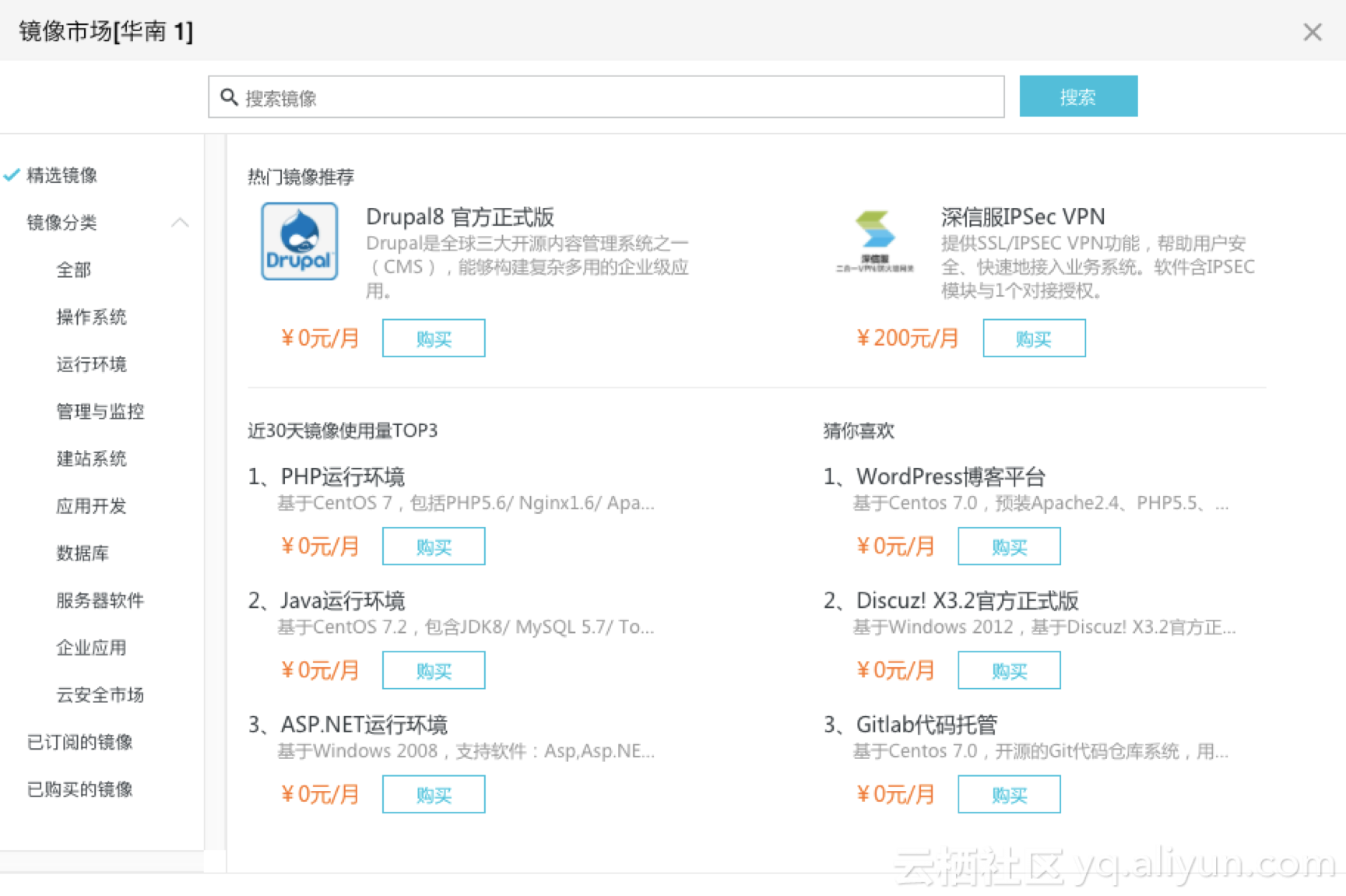Select the 全部 category
Viewport: 1346px width, 896px height.
coord(74,270)
